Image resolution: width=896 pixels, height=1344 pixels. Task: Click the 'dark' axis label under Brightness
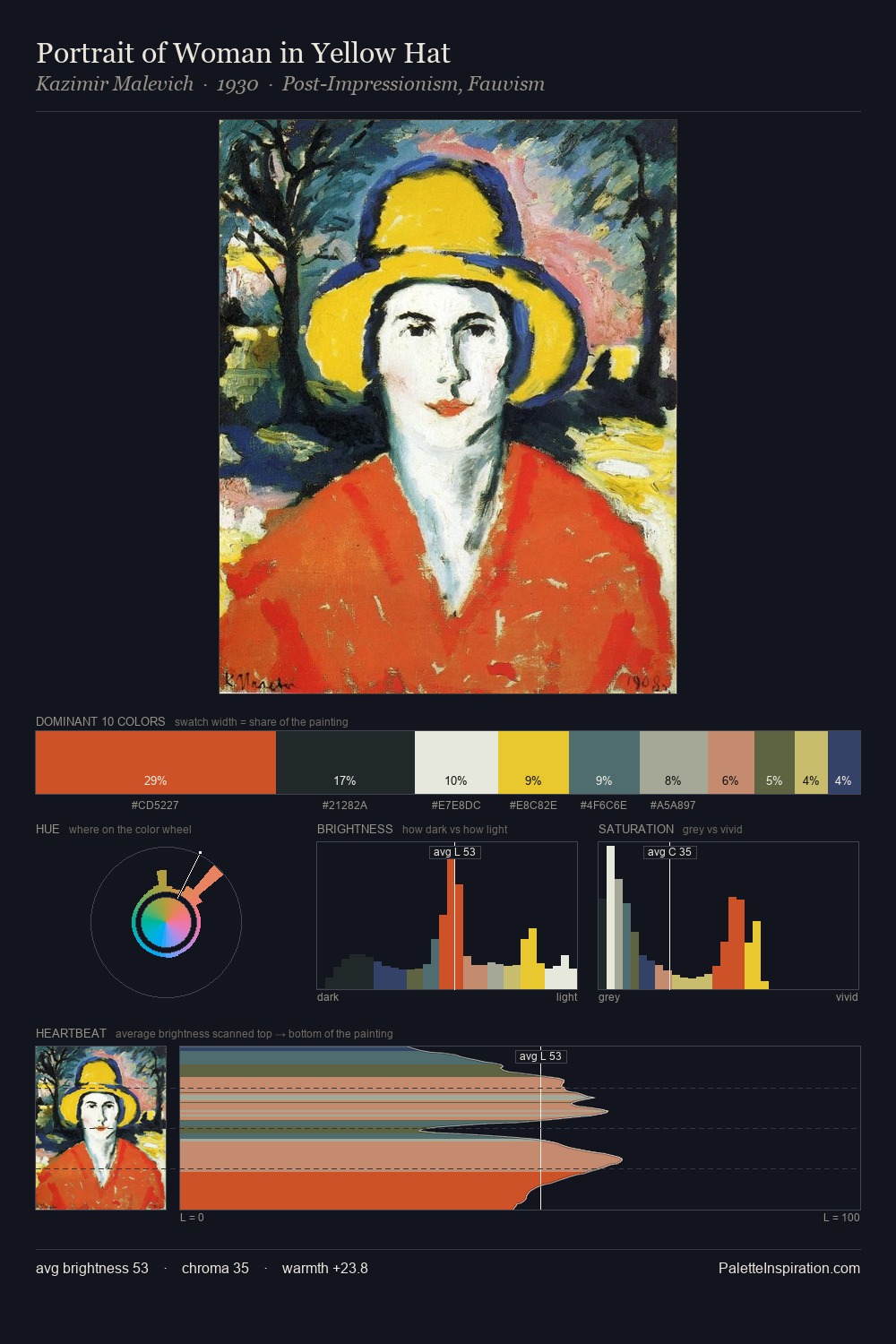click(x=328, y=997)
